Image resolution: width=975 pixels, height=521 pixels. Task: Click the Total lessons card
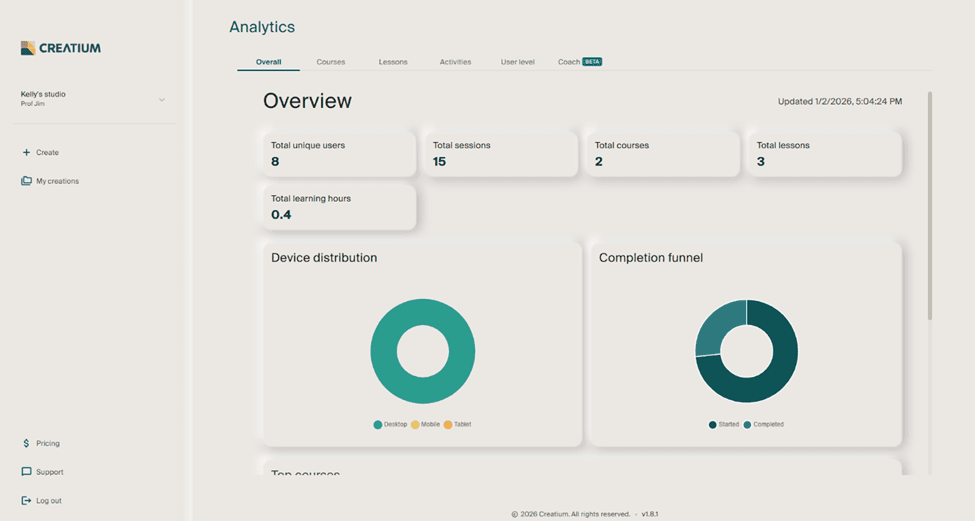(x=825, y=154)
